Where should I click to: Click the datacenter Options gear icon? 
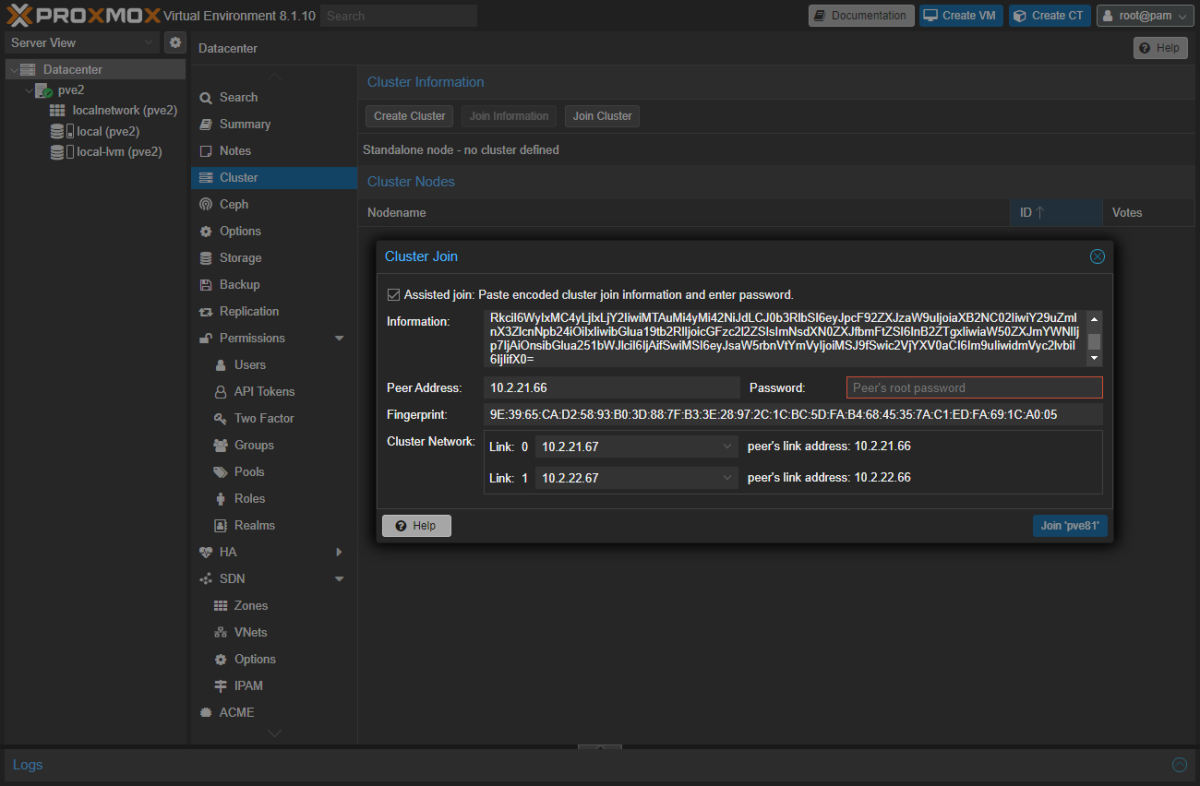coord(206,231)
